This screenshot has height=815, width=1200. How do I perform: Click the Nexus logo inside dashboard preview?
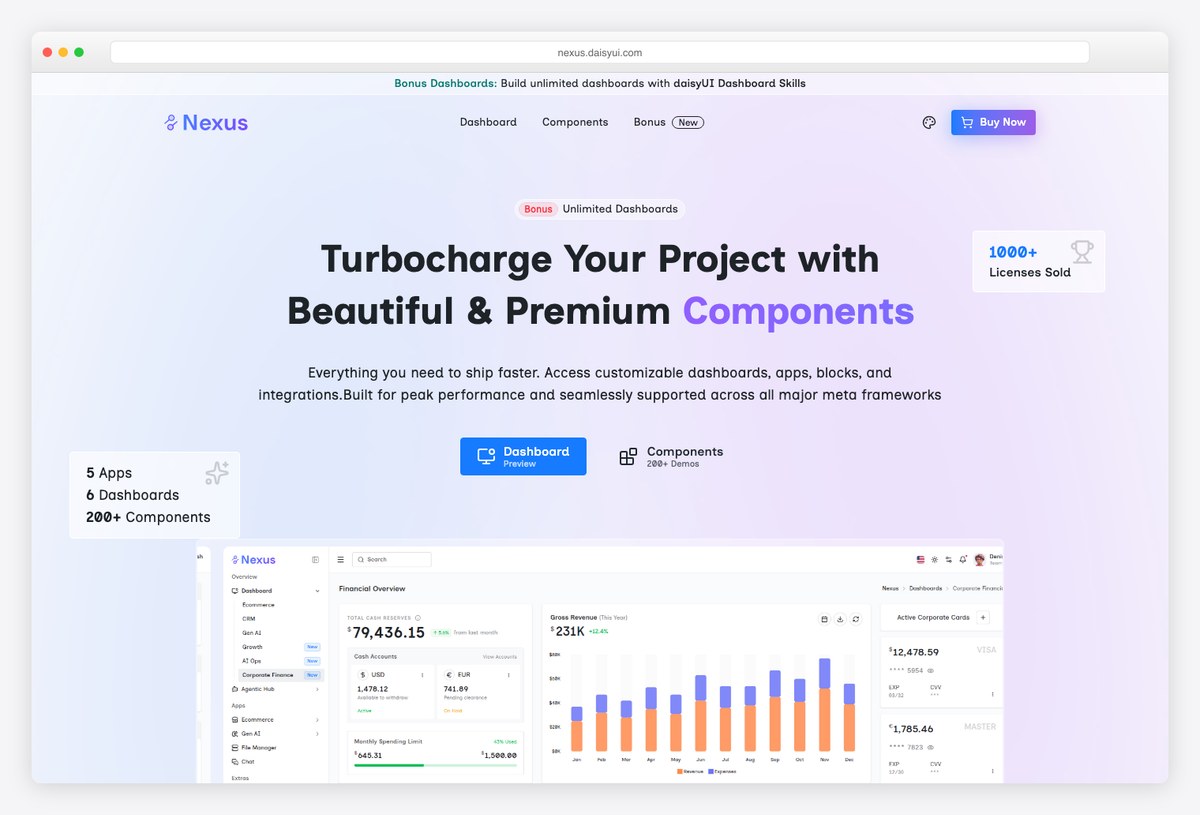tap(254, 560)
